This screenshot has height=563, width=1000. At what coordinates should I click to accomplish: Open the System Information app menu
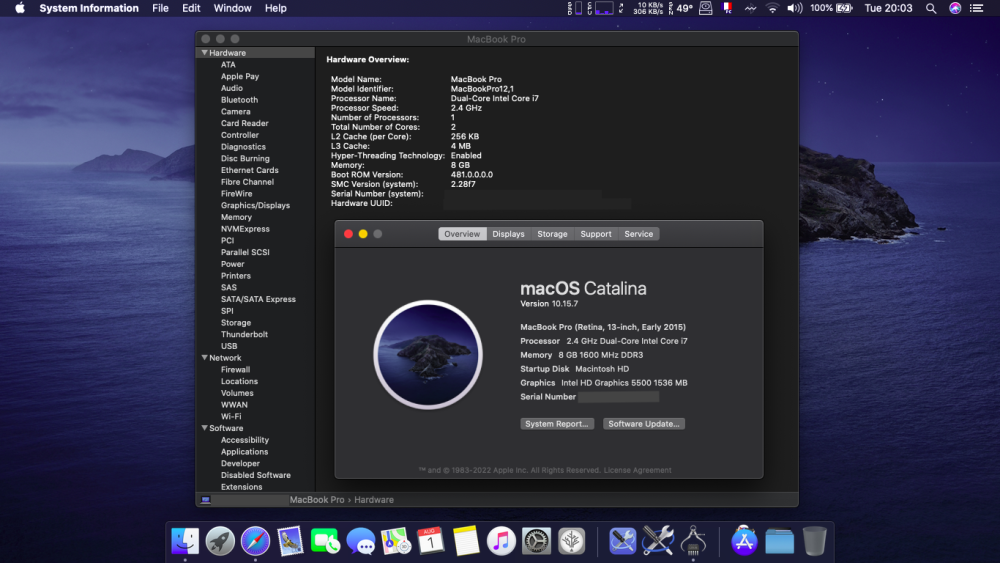[89, 8]
